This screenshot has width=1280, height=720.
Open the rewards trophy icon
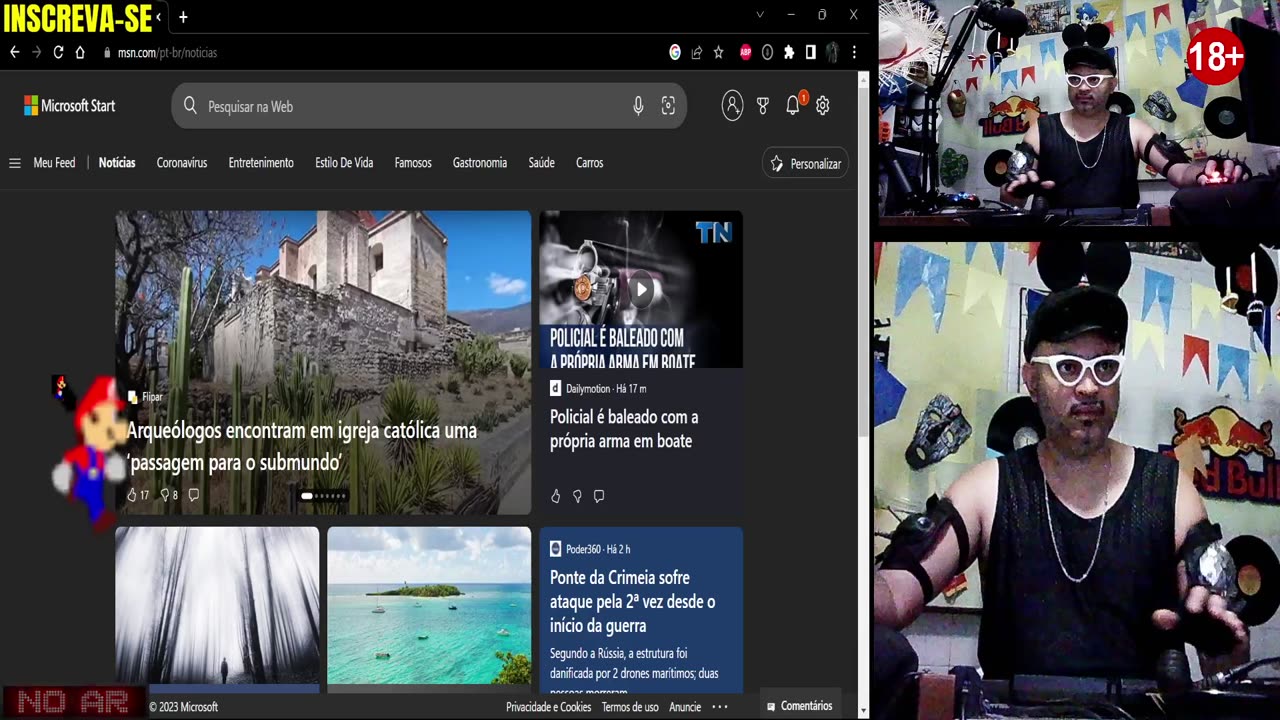coord(763,105)
